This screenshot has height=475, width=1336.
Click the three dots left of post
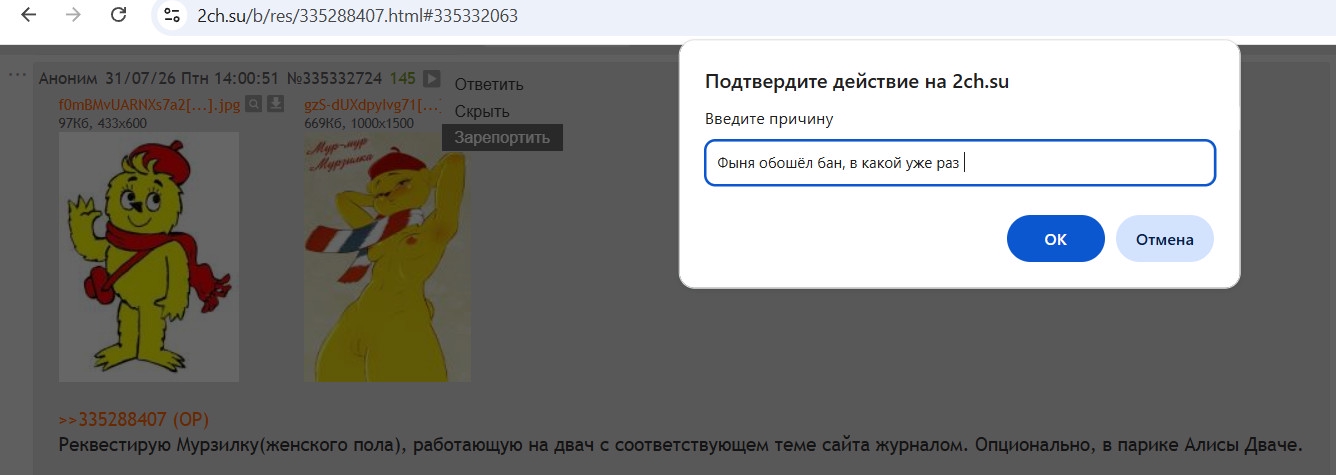tap(17, 75)
